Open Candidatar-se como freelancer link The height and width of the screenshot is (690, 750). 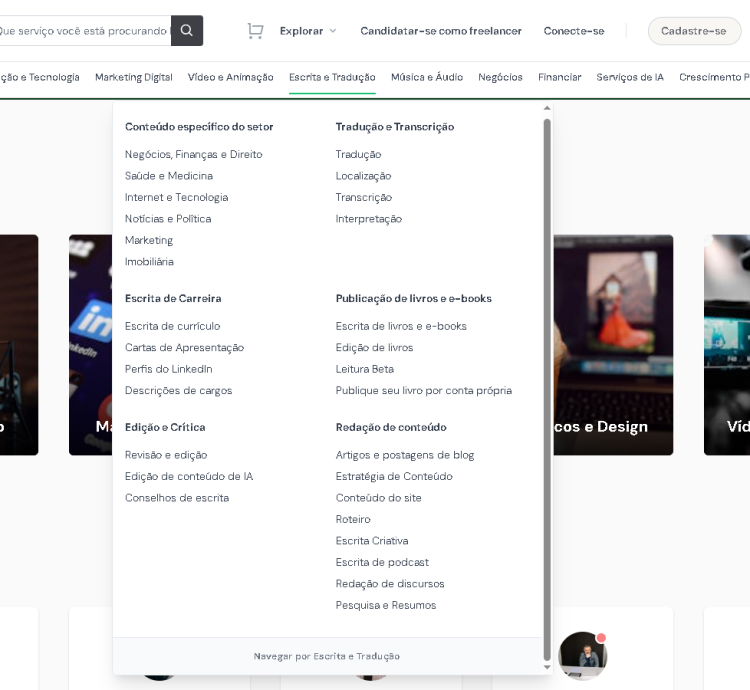coord(440,31)
